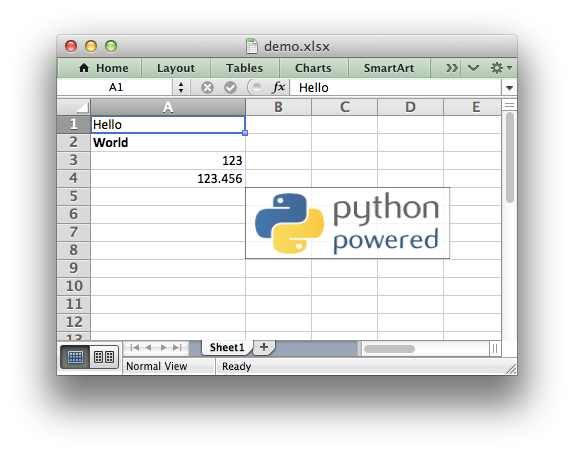574x454 pixels.
Task: Select row 10 header
Action: (74, 286)
